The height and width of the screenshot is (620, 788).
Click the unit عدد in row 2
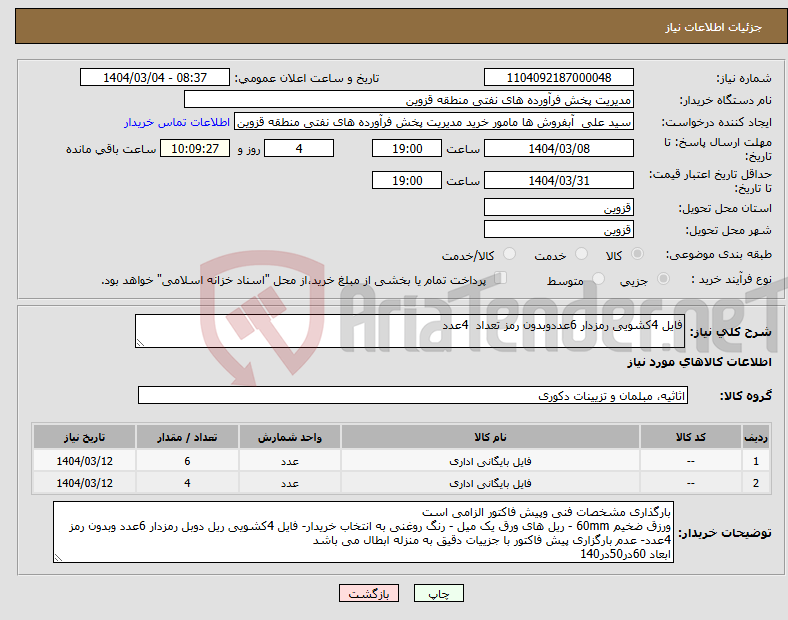tap(290, 483)
